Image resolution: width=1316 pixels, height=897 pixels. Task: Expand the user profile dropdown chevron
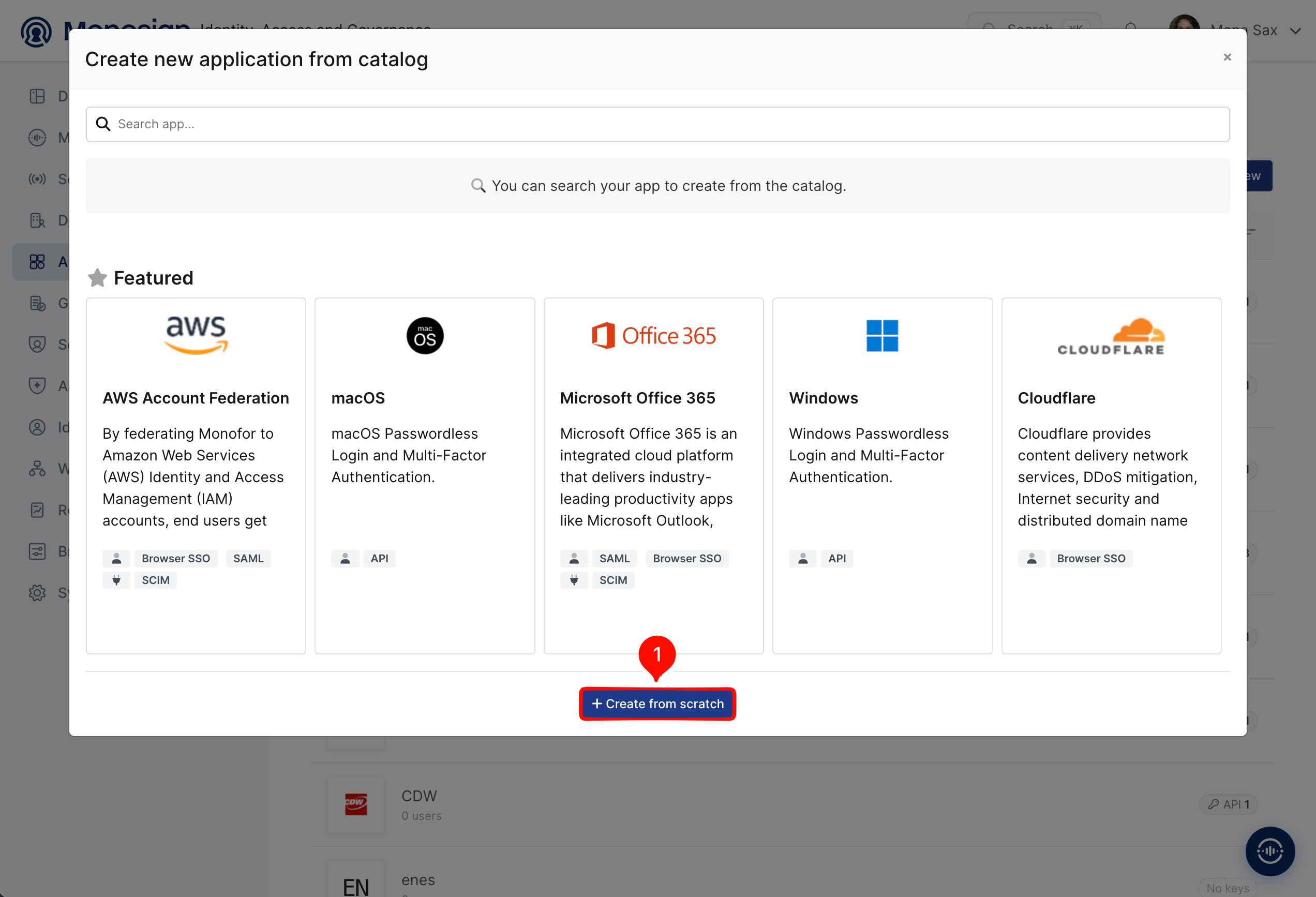[x=1295, y=31]
